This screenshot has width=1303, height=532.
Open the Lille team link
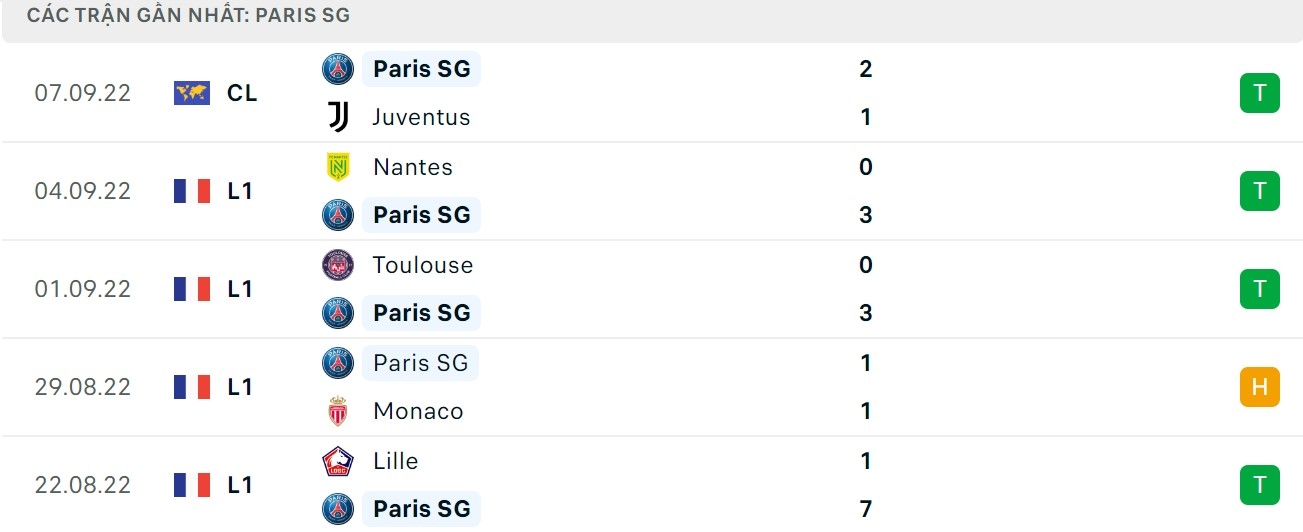[x=395, y=461]
